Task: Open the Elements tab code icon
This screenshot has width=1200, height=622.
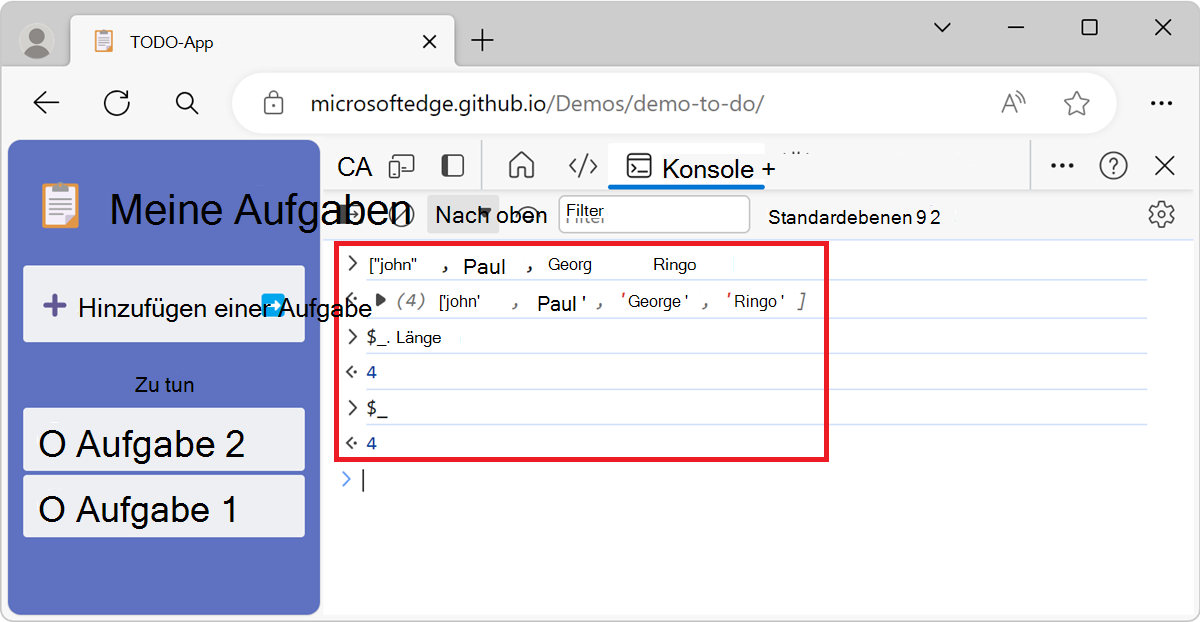Action: click(583, 166)
